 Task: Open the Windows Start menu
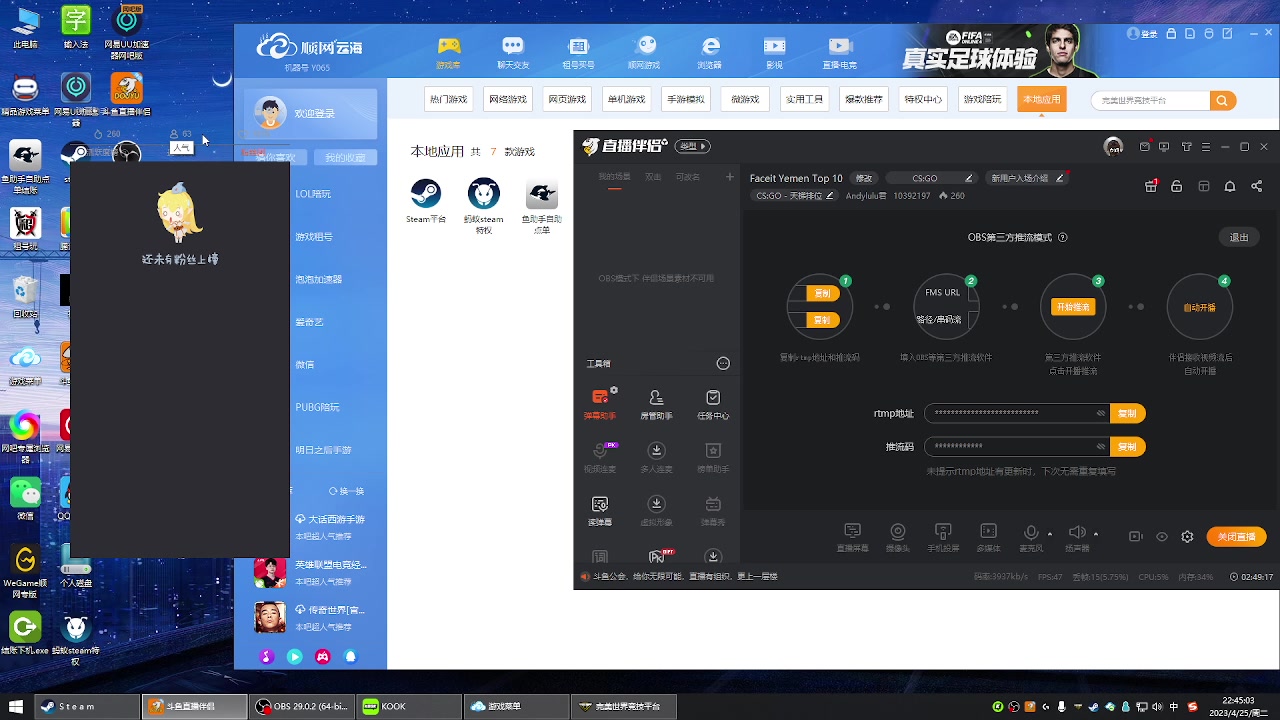15,706
